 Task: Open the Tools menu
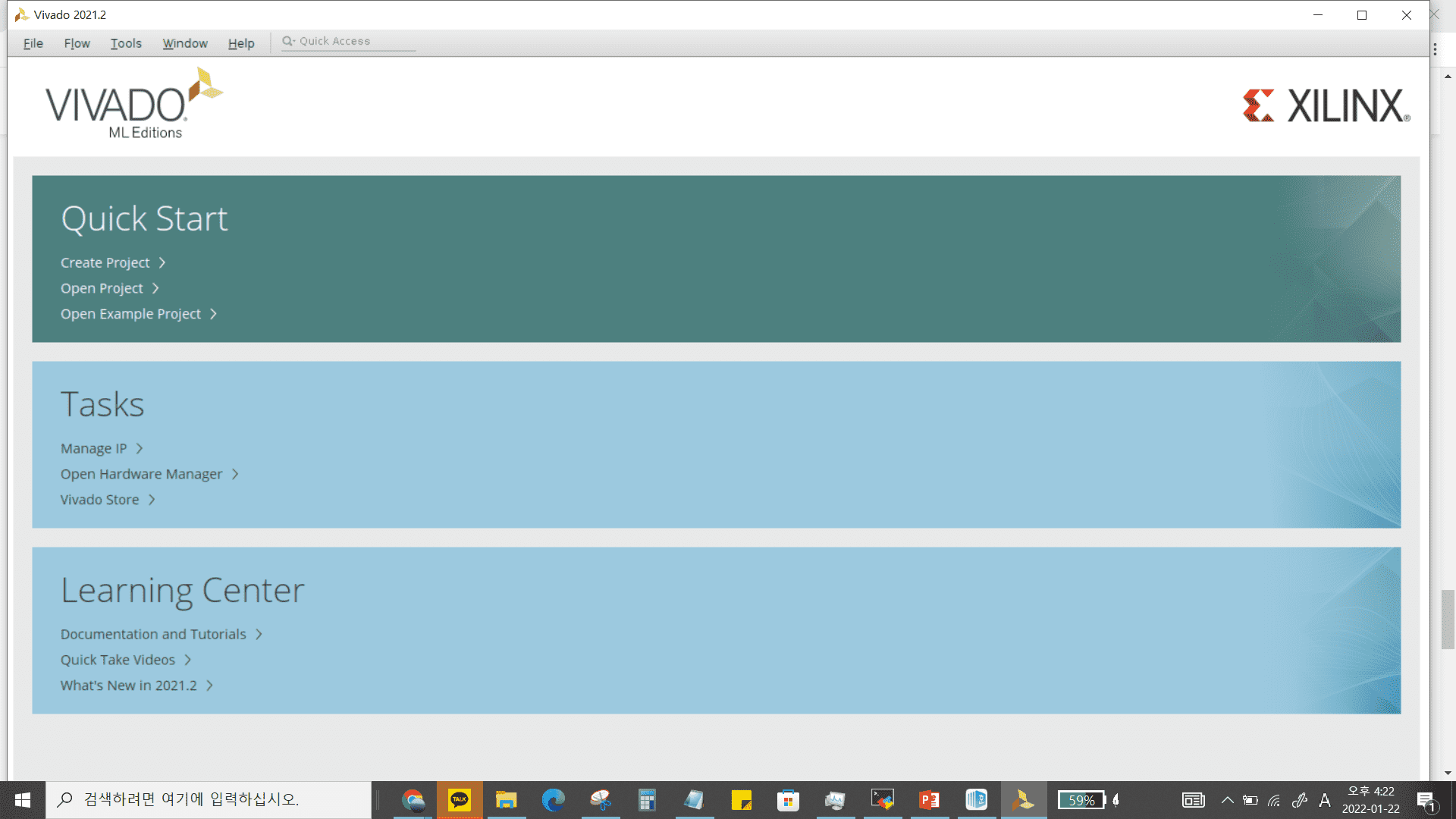point(126,43)
